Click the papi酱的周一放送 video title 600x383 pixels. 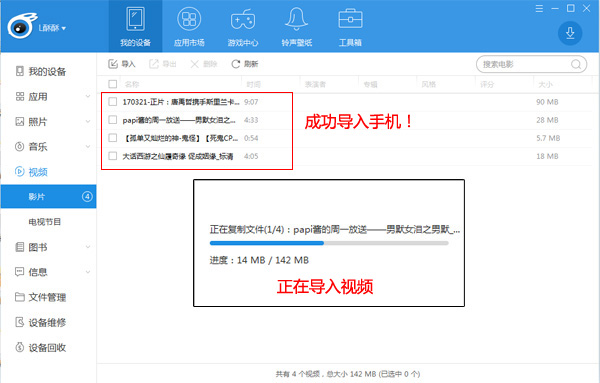point(179,120)
